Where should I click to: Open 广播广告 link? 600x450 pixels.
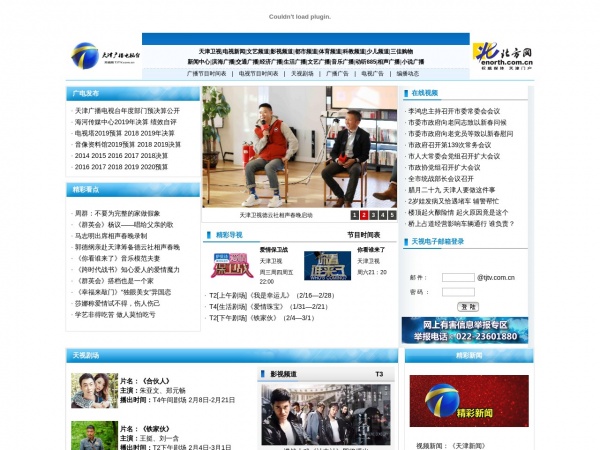pyautogui.click(x=337, y=73)
